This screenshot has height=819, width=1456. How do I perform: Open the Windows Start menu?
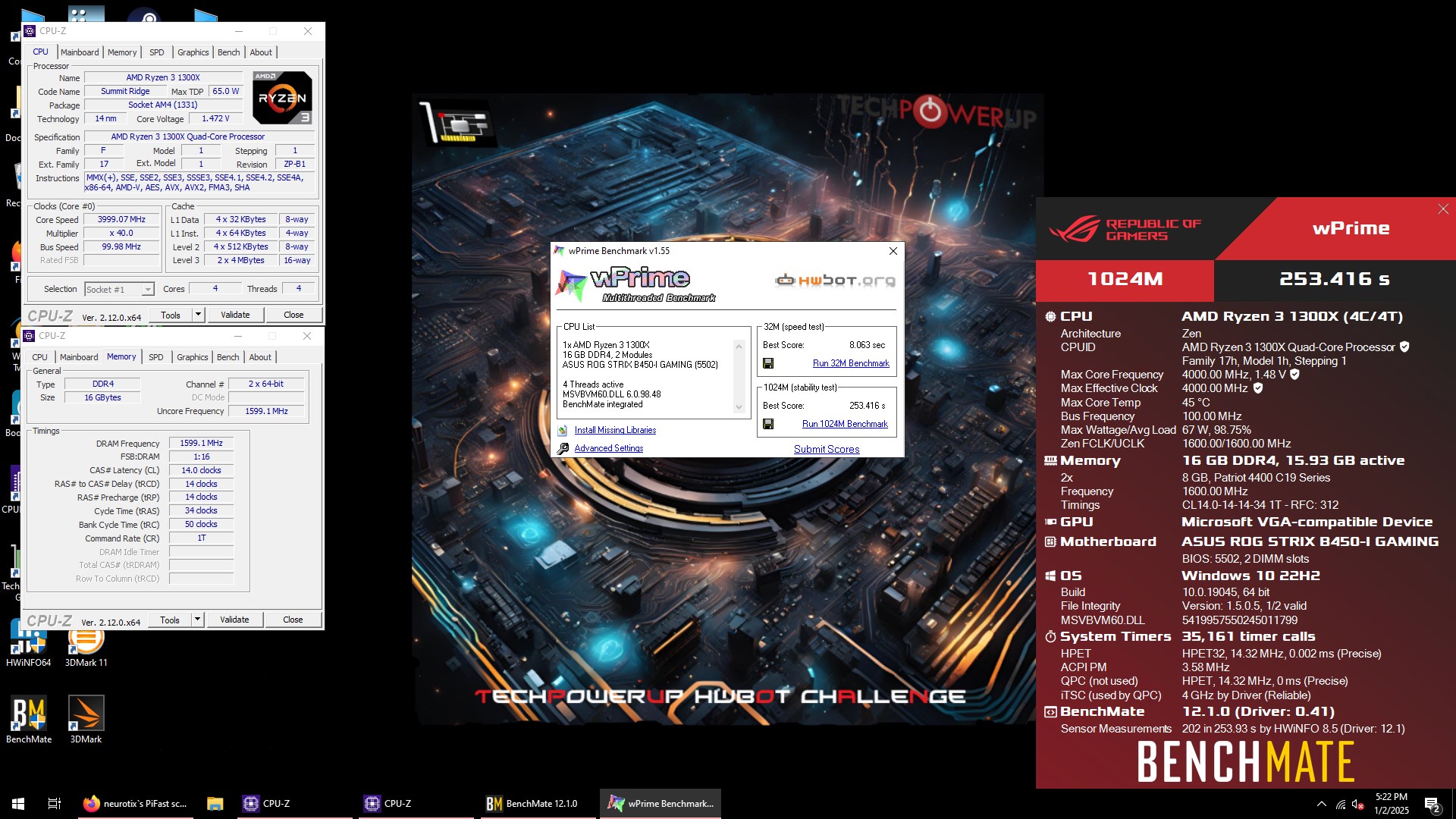pos(18,804)
